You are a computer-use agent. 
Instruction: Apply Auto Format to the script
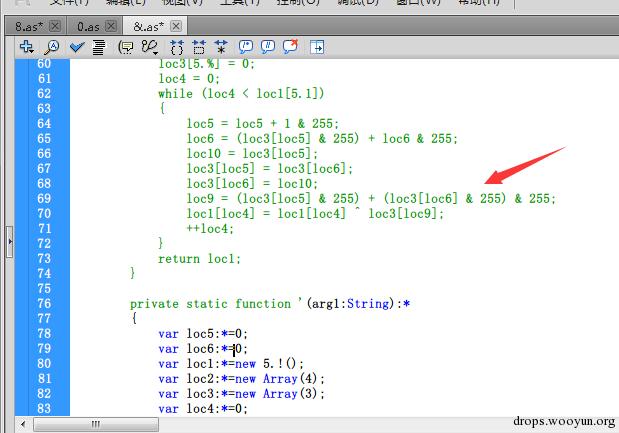click(x=99, y=46)
